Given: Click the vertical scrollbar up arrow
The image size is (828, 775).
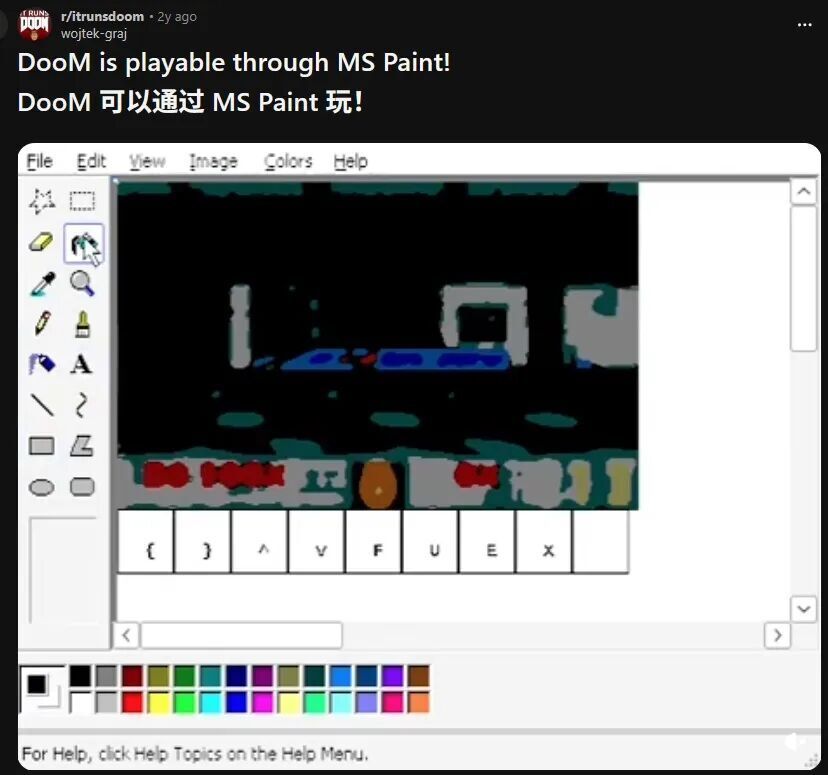Looking at the screenshot, I should [804, 191].
